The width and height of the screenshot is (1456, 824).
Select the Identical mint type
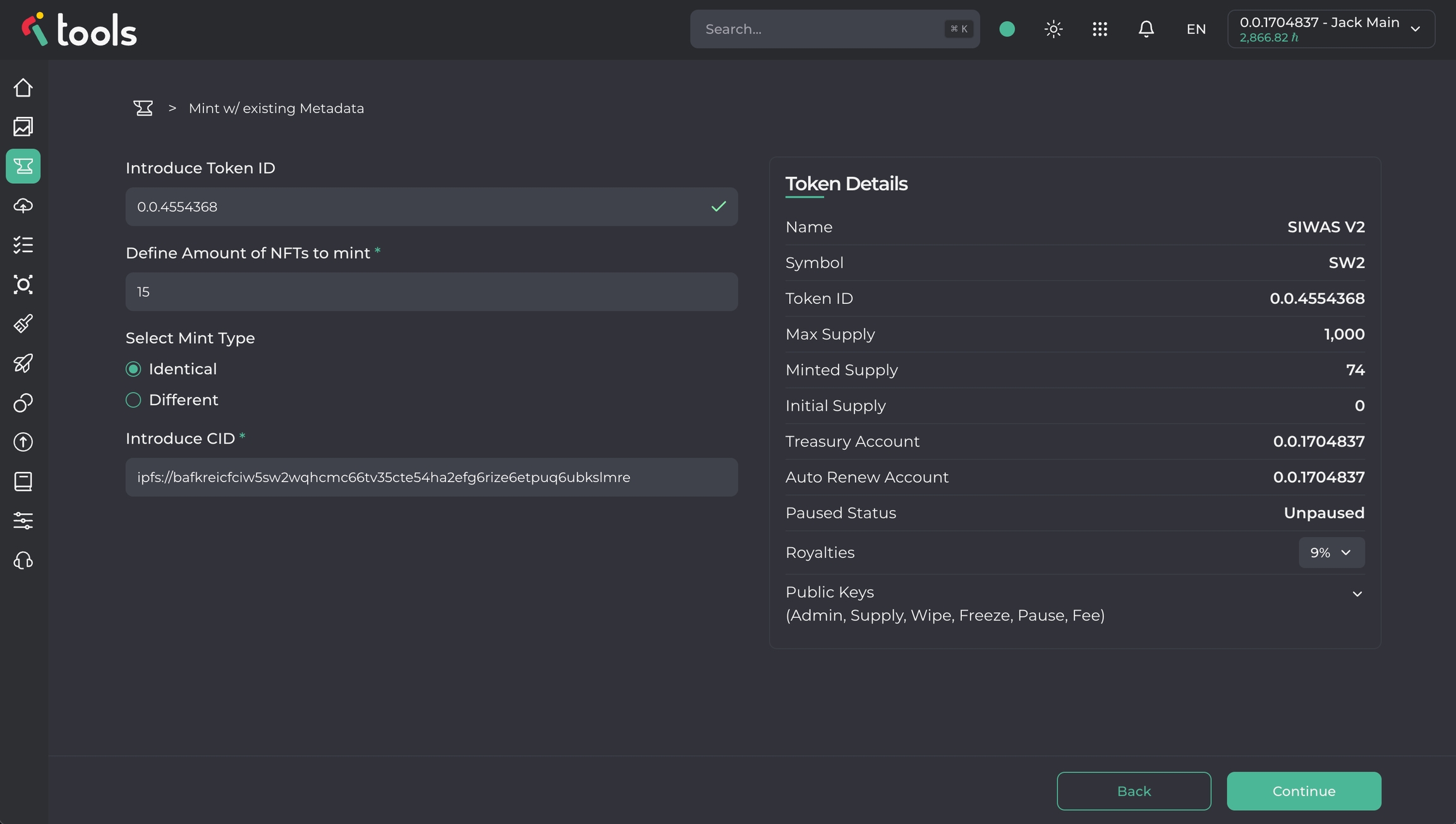[133, 369]
